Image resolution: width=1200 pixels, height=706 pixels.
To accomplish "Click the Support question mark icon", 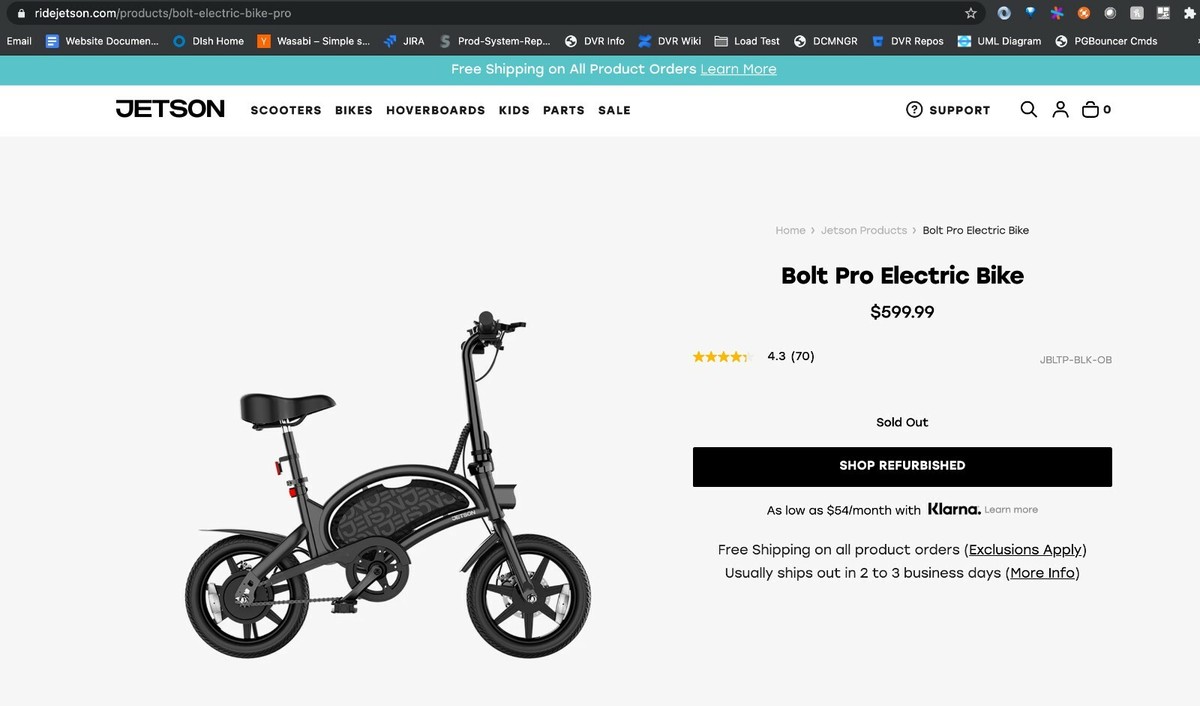I will (914, 110).
